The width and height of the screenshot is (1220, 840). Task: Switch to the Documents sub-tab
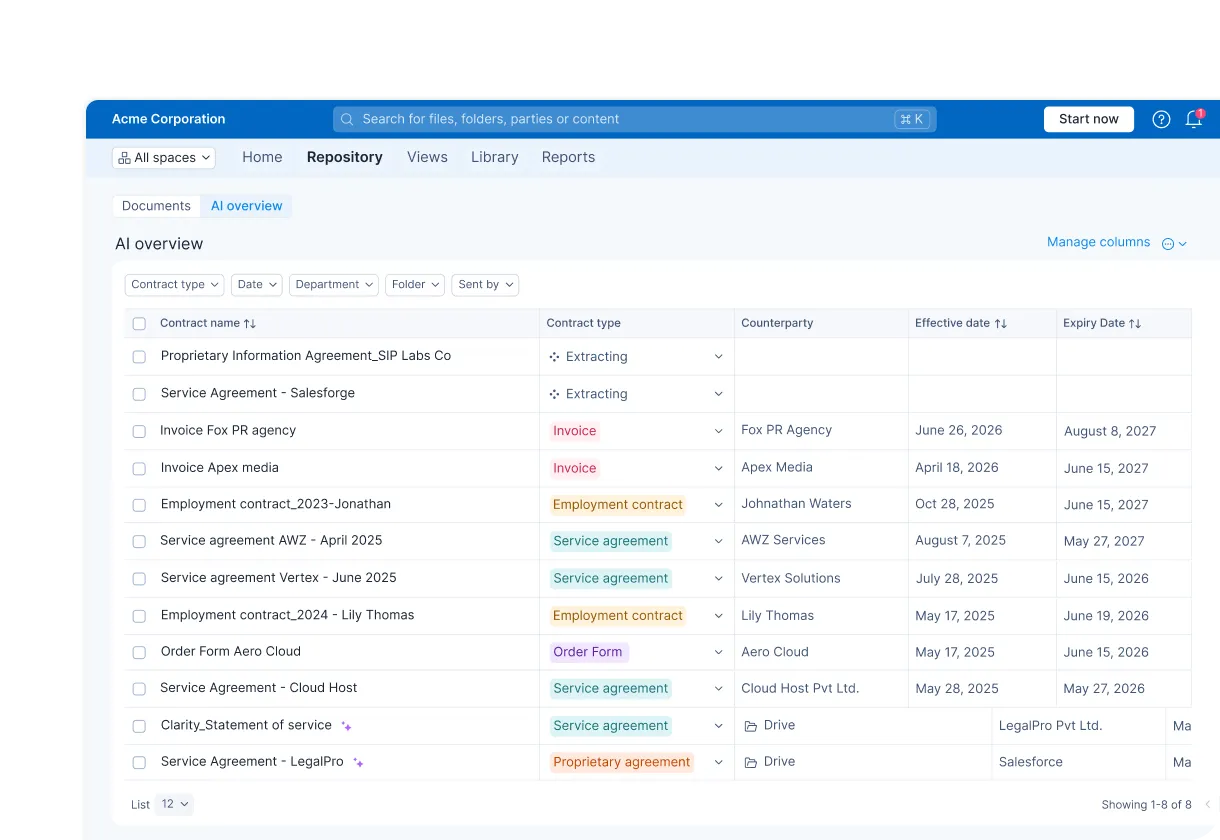coord(156,206)
